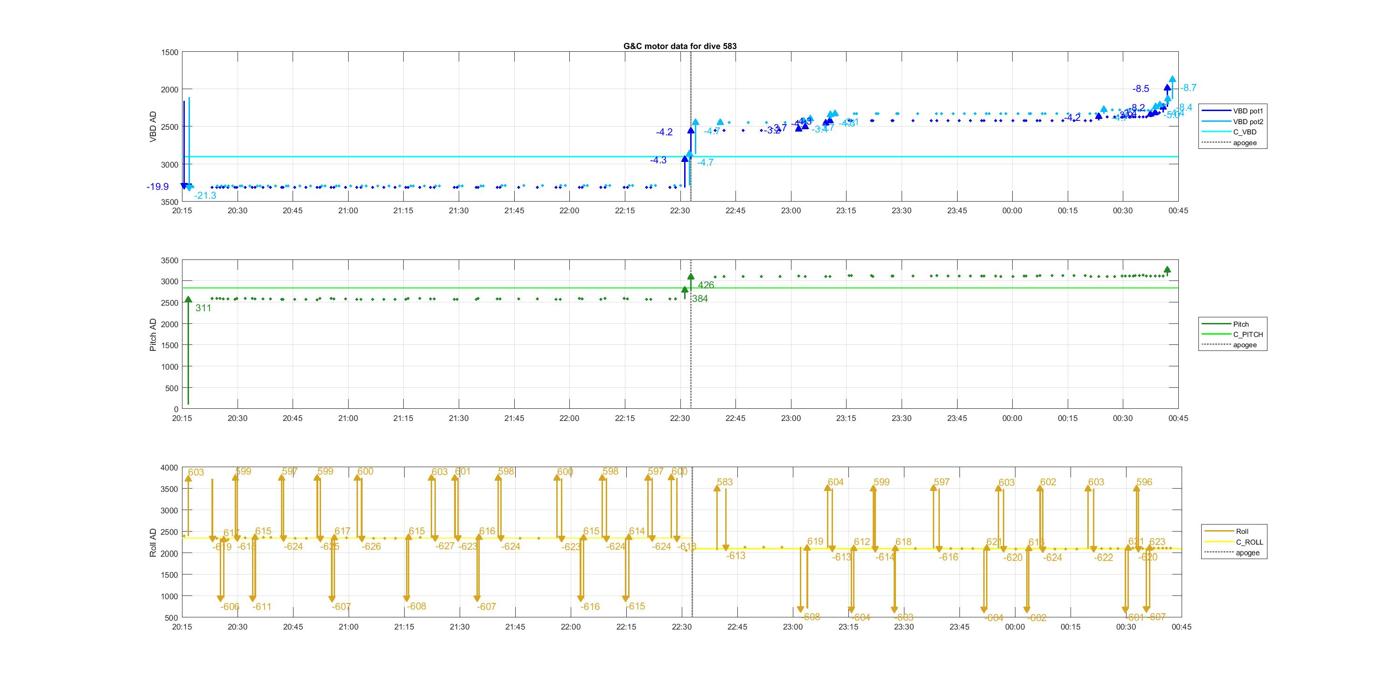
Task: Click the "20:15" tick on the Pitch plot
Action: 182,418
